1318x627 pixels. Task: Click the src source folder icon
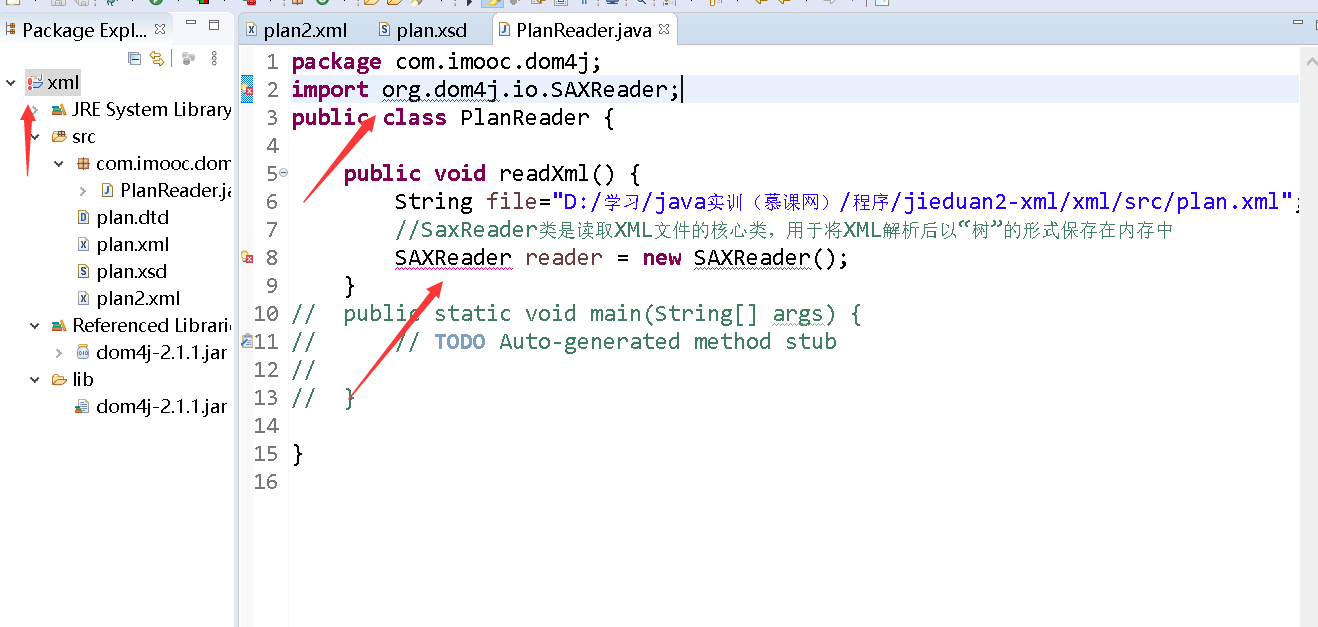(58, 137)
